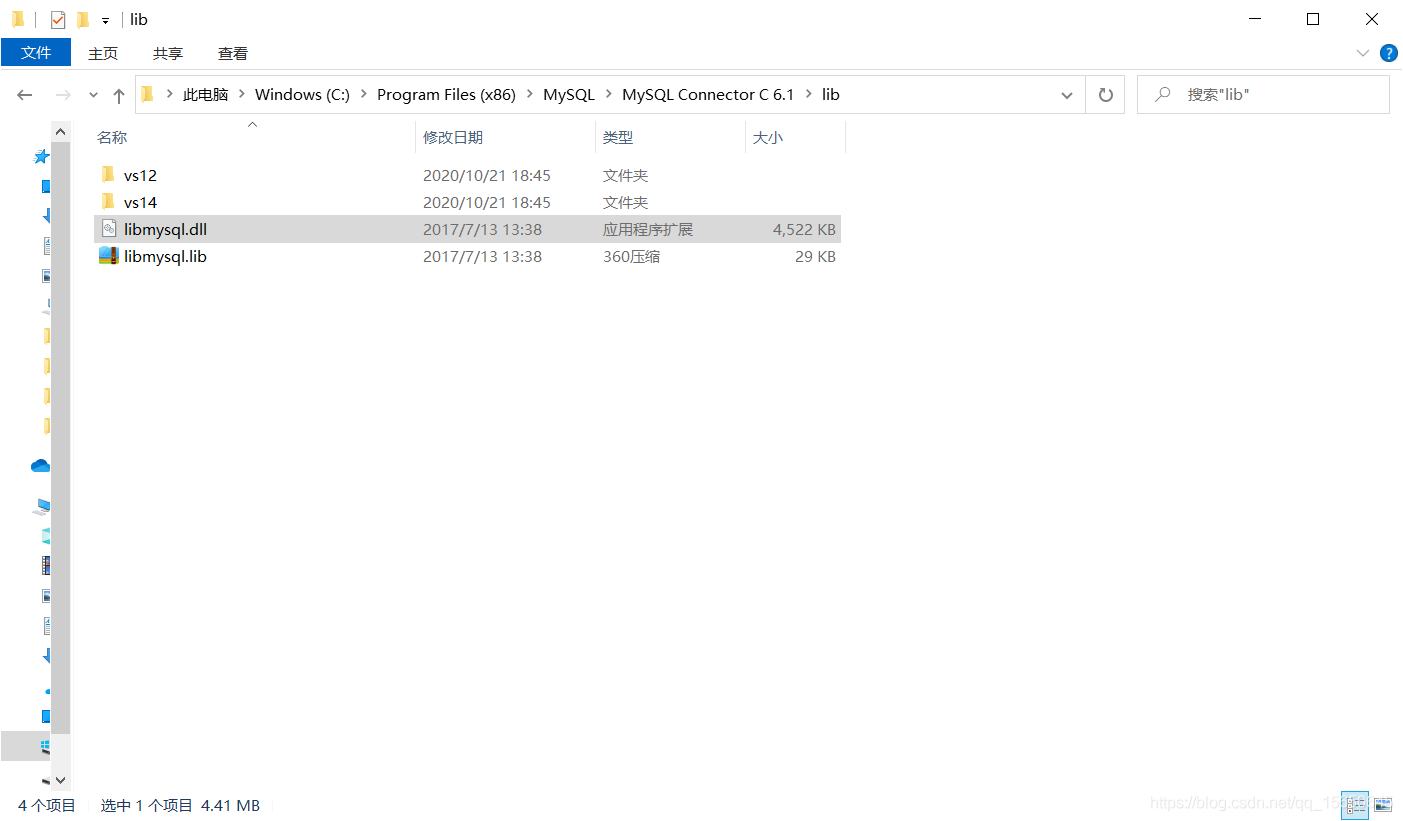Click the 29 KB size cell
This screenshot has height=821, width=1403.
point(815,257)
